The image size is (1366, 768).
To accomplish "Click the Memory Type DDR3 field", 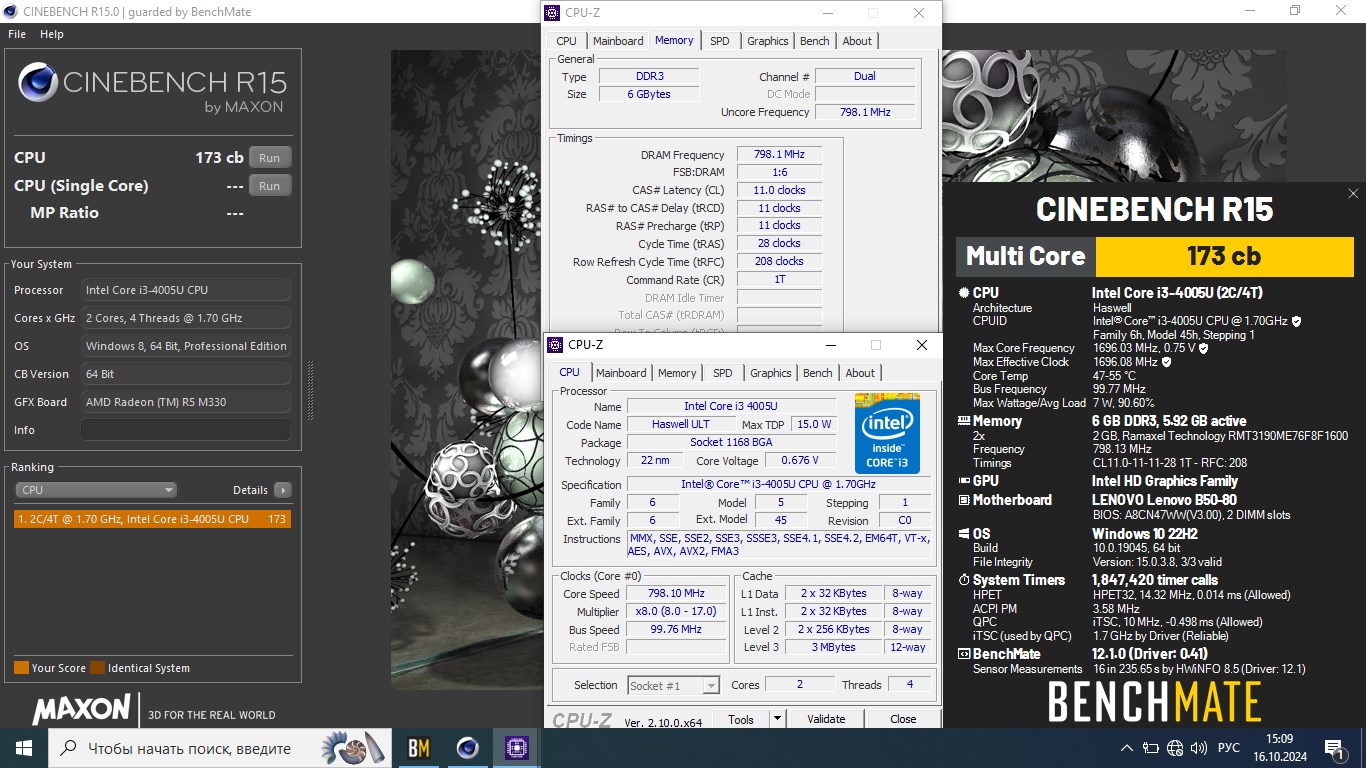I will pos(649,77).
